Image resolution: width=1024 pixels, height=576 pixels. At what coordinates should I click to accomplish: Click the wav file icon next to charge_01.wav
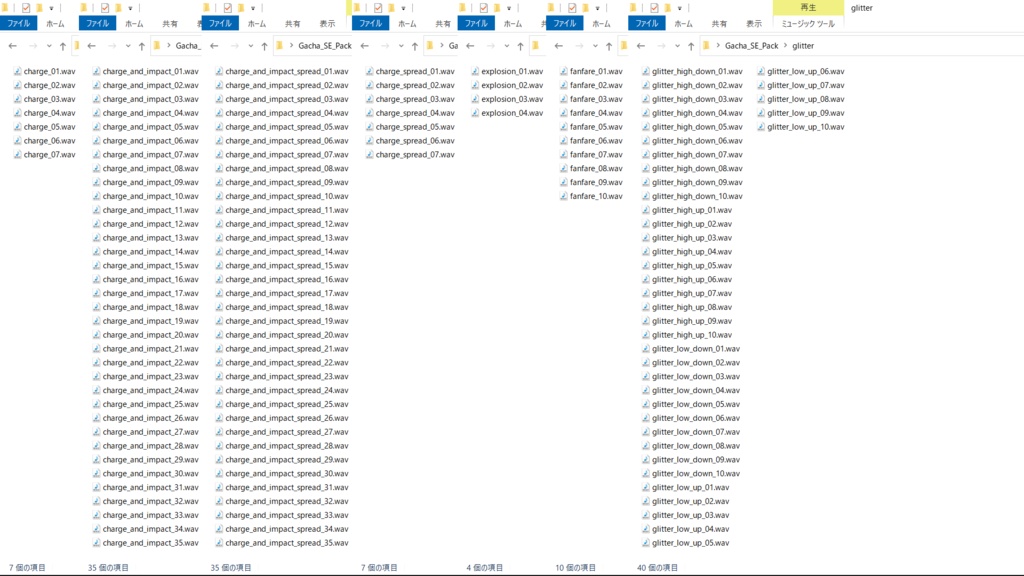tap(17, 71)
